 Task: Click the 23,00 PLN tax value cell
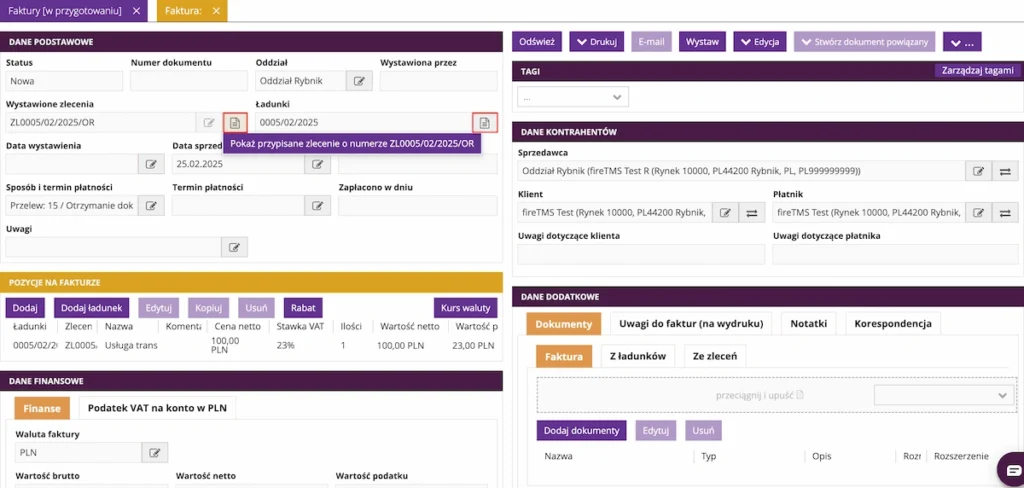pos(474,345)
